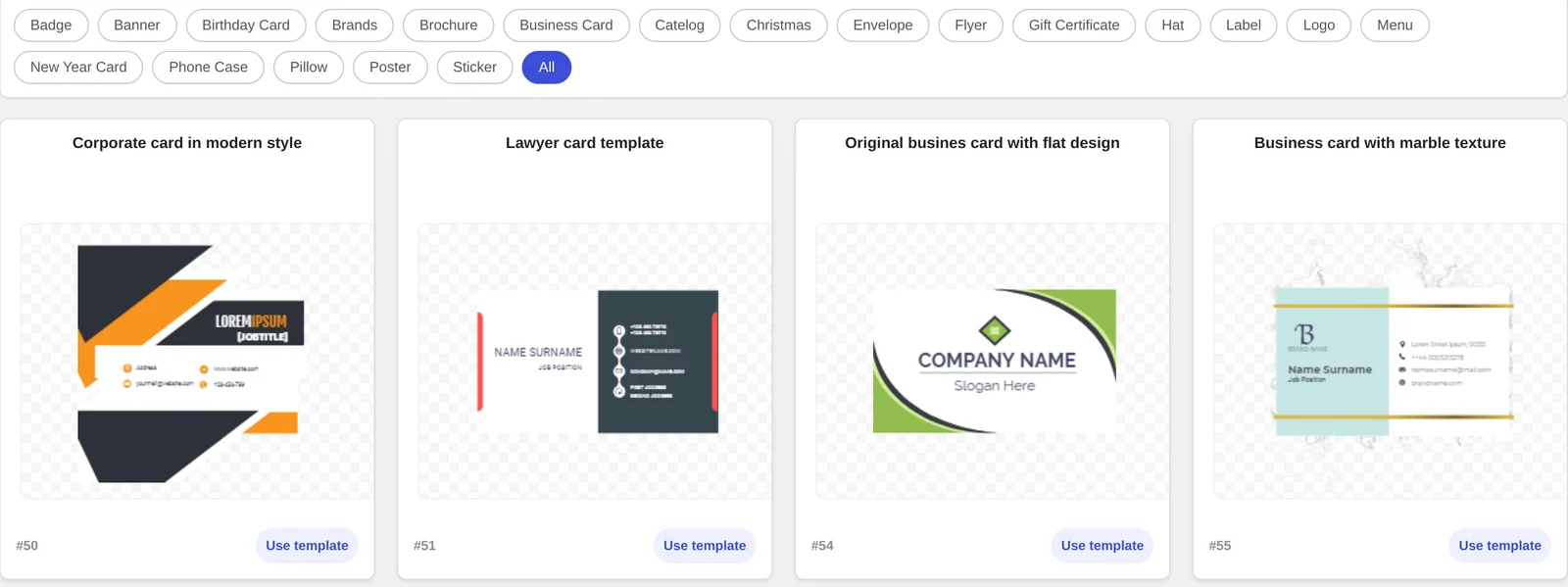Open the Catelog category filter
The image size is (1568, 587).
(x=680, y=25)
